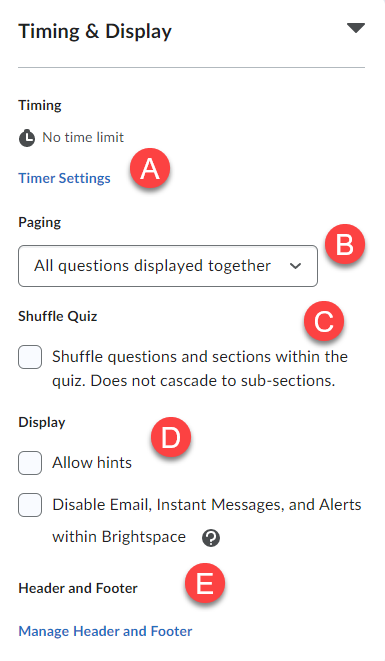Open the Timer Settings link
Image resolution: width=385 pixels, height=661 pixels.
coord(65,178)
